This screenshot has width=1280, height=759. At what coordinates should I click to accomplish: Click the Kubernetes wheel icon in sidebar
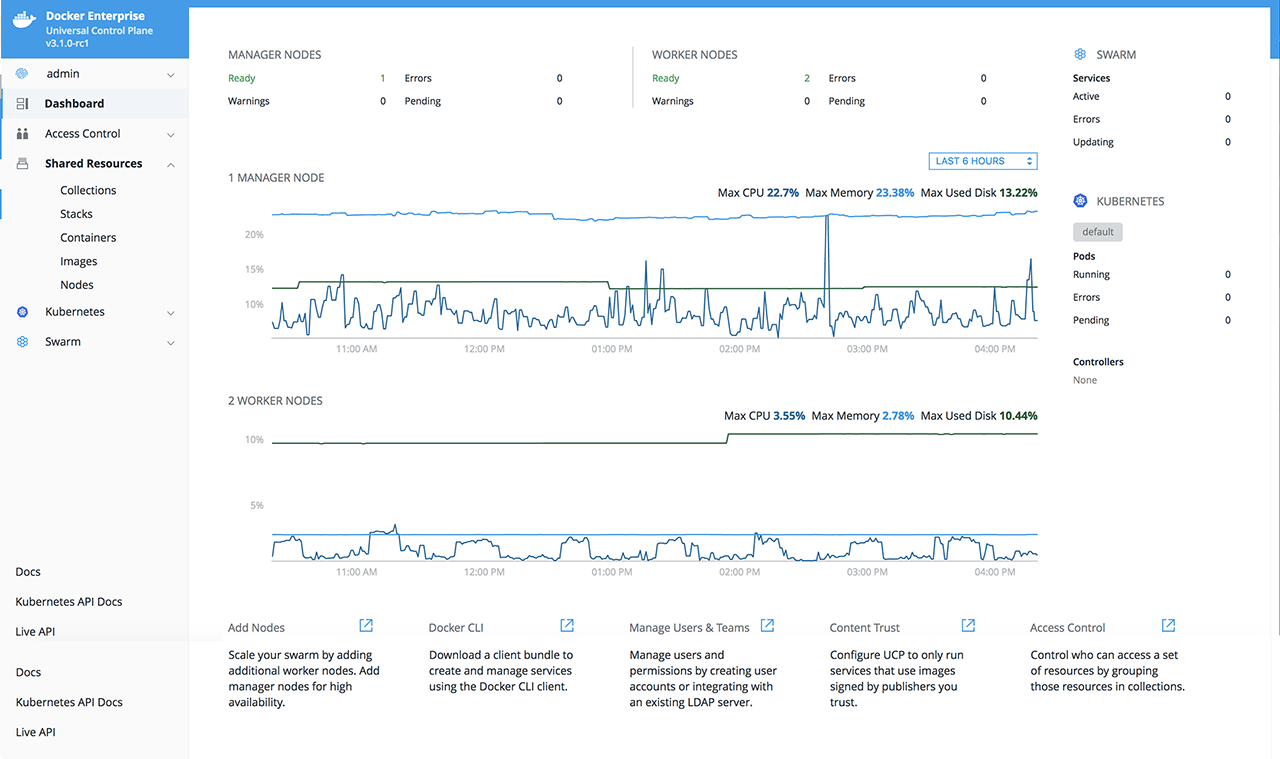23,312
